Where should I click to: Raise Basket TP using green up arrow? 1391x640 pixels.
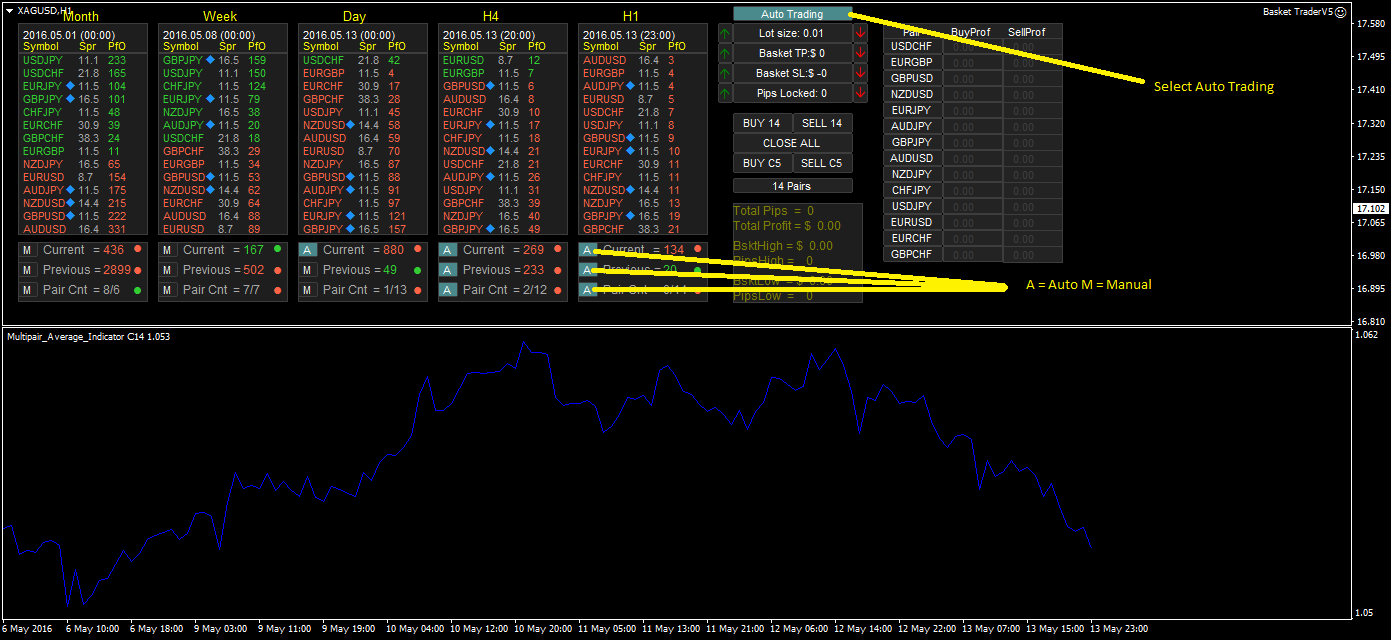point(725,53)
